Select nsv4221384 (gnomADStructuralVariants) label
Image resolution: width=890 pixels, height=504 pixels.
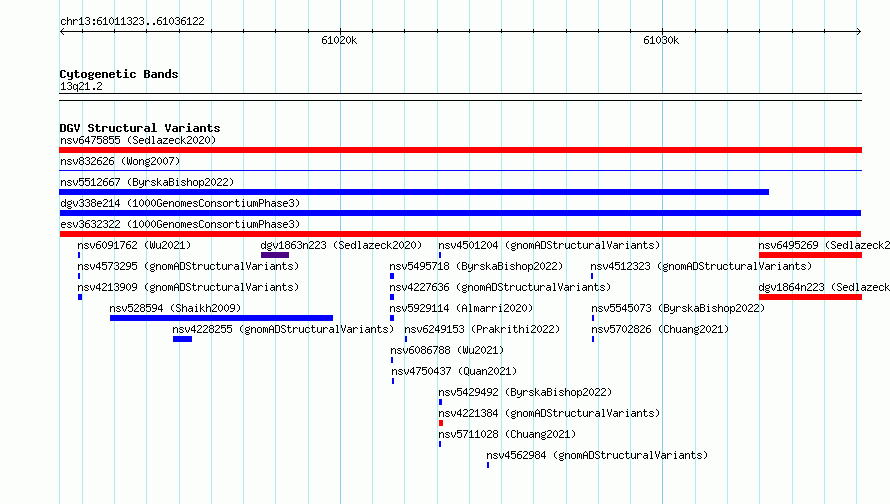pos(549,413)
